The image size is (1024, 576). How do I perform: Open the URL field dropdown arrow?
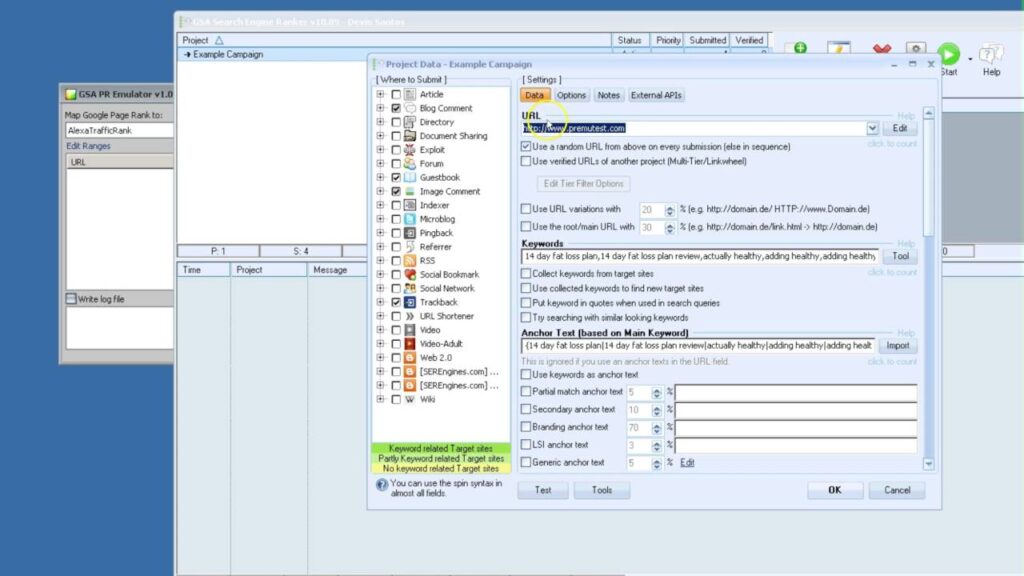(x=872, y=128)
